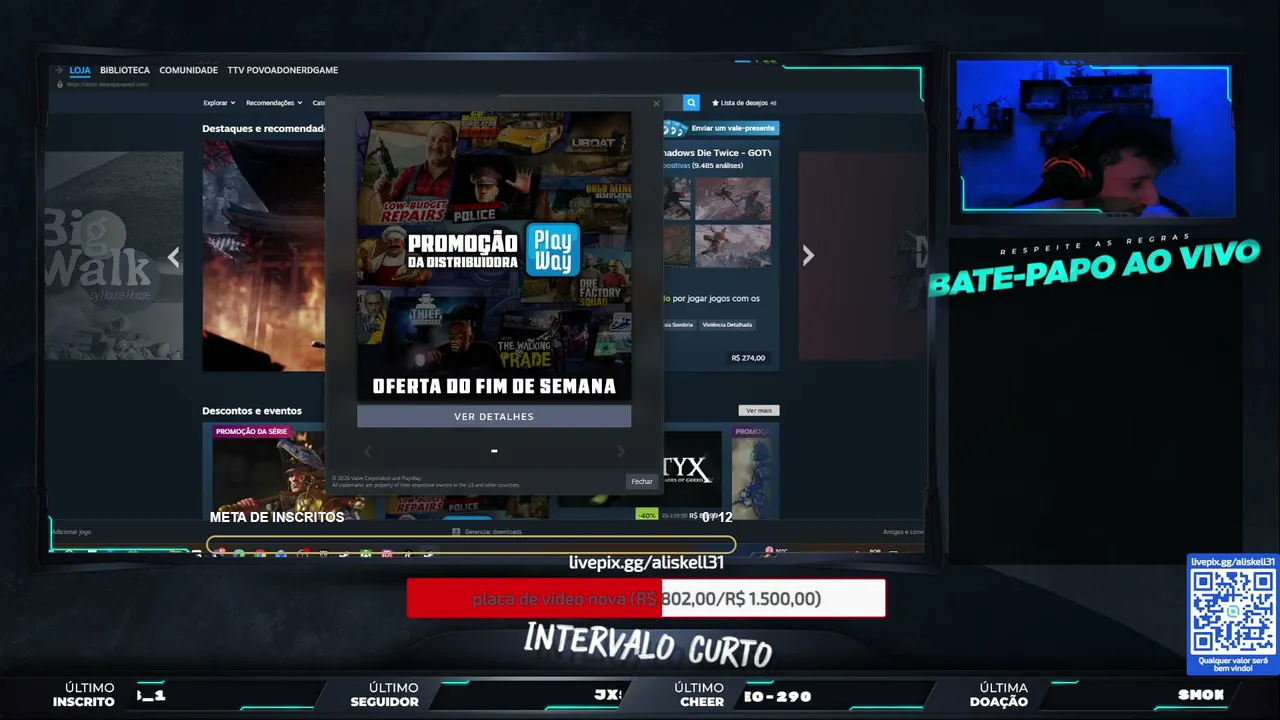Close the PlayWay promotion popup with the X

point(656,103)
